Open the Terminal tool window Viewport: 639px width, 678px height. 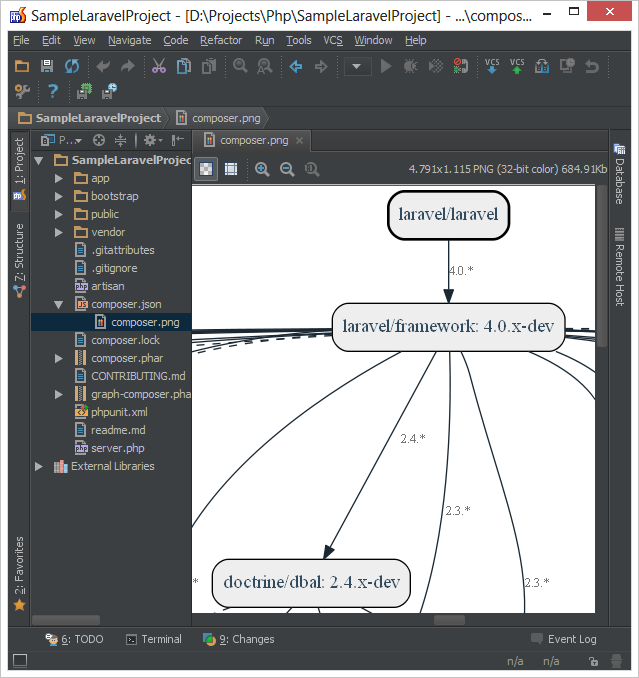pyautogui.click(x=154, y=639)
